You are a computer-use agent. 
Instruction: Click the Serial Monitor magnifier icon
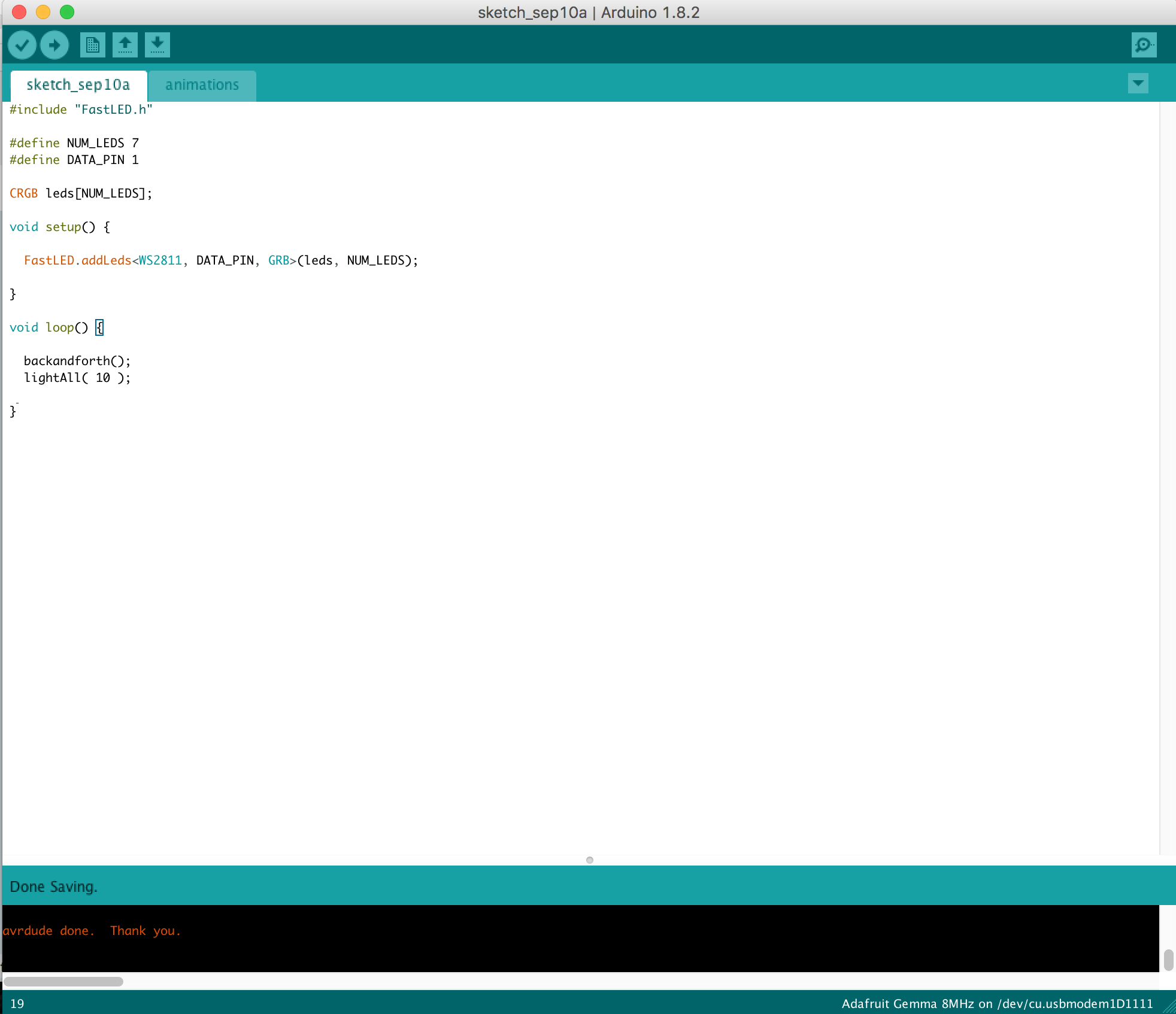pos(1144,45)
